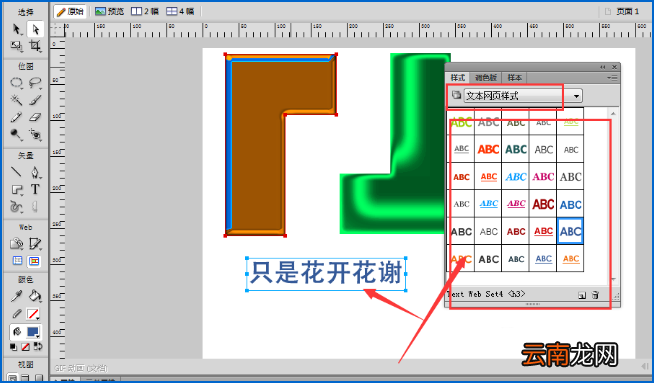The height and width of the screenshot is (383, 655).
Task: Select the Text tool
Action: pos(35,189)
